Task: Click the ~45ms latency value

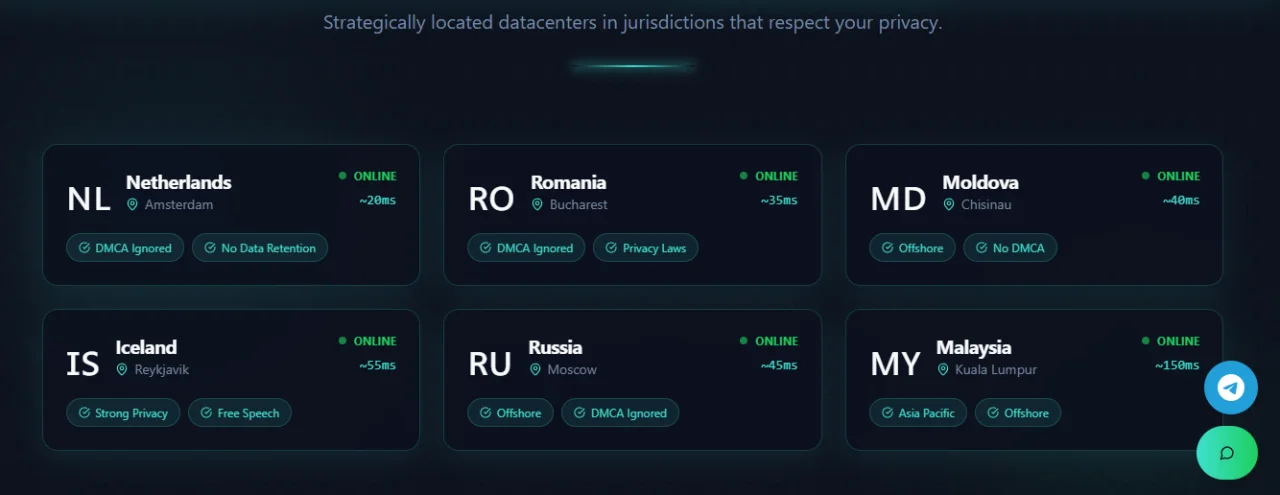Action: coord(779,365)
